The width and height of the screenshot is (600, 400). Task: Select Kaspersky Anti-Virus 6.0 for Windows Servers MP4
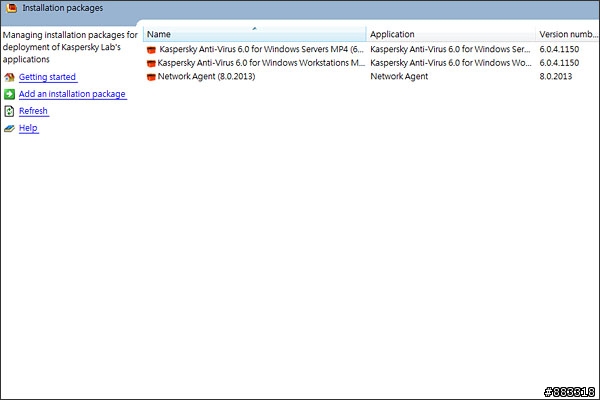[261, 49]
